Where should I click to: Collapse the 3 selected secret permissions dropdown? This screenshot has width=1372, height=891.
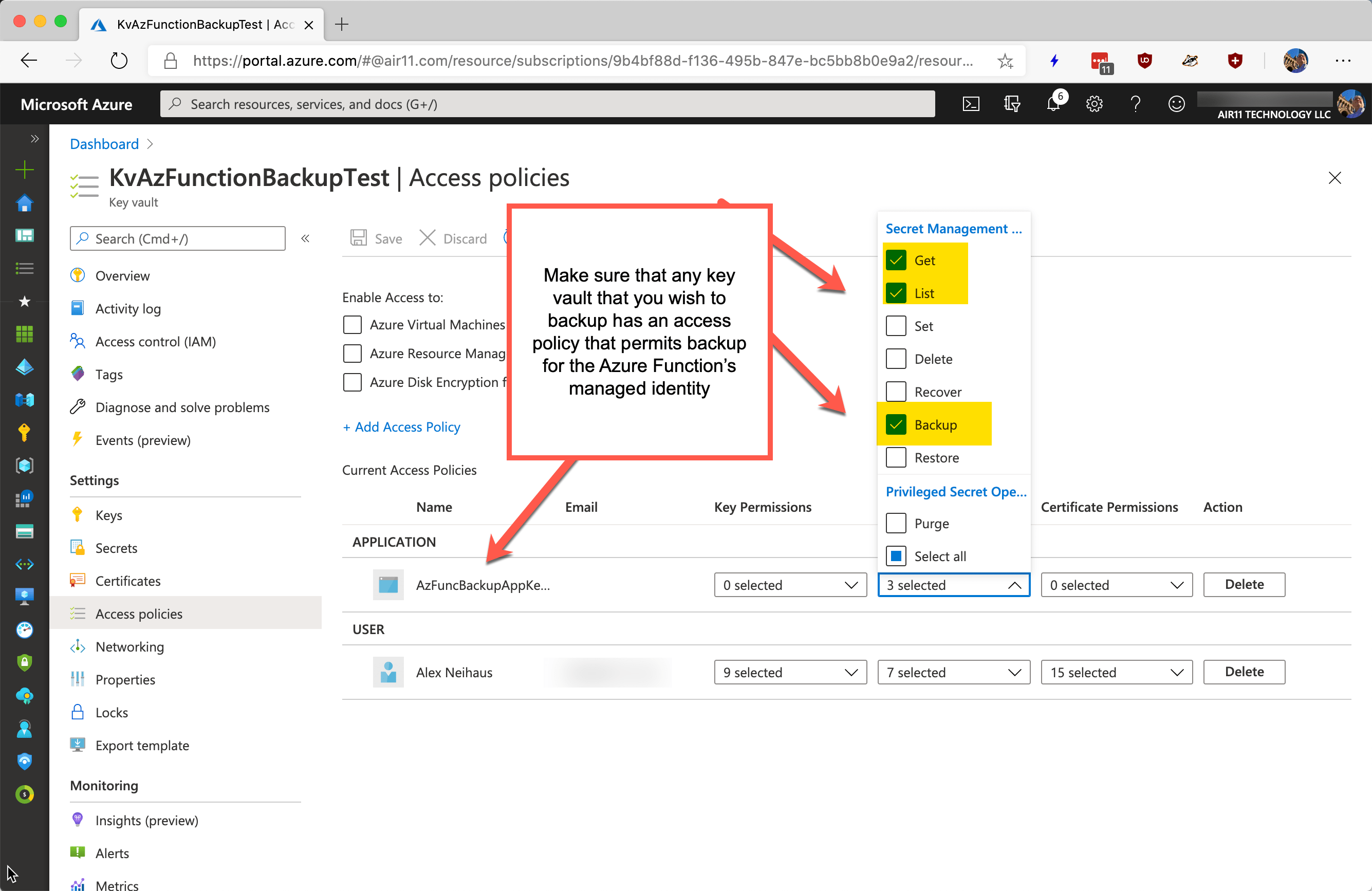point(1013,584)
